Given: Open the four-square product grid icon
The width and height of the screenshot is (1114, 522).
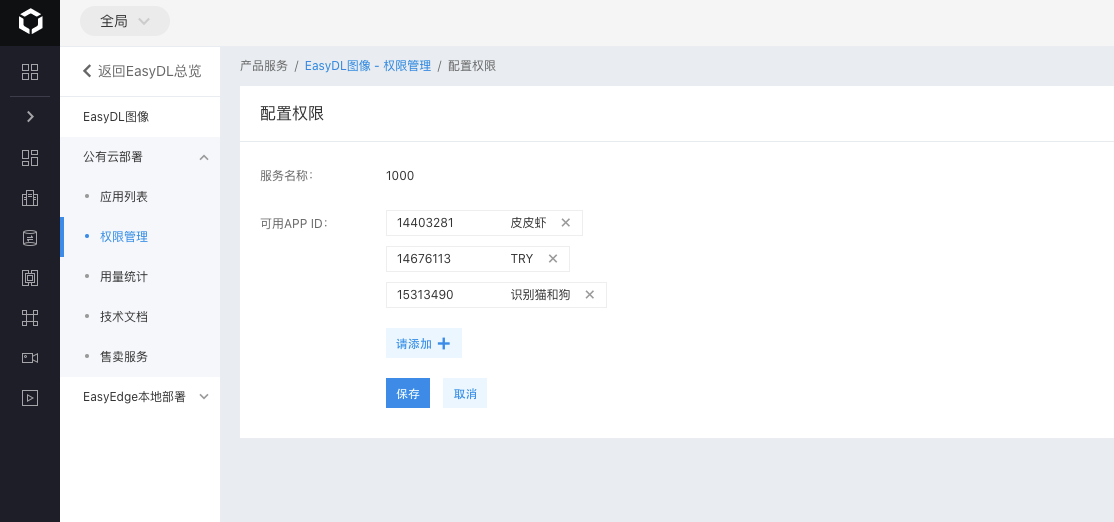Looking at the screenshot, I should click(30, 72).
